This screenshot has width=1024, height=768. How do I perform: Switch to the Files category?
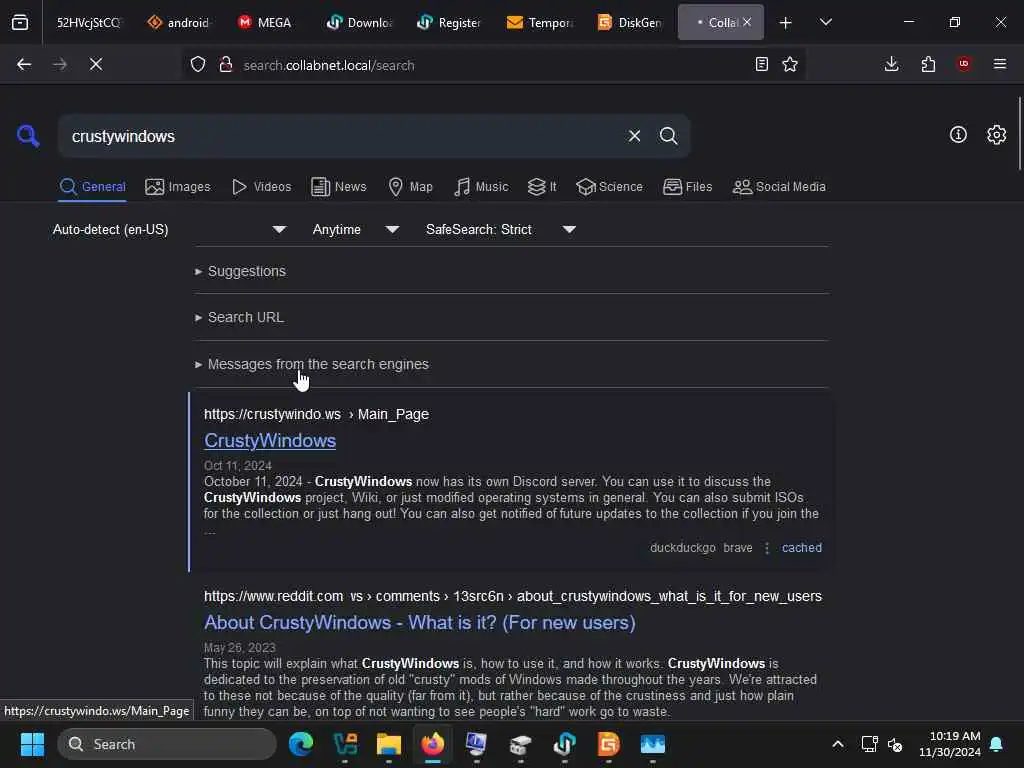pos(687,187)
